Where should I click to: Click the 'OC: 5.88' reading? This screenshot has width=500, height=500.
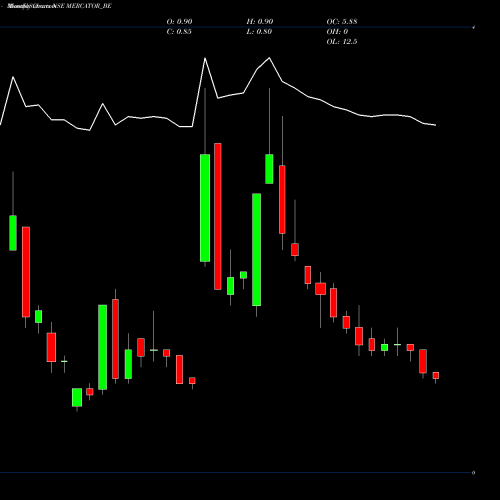[342, 21]
